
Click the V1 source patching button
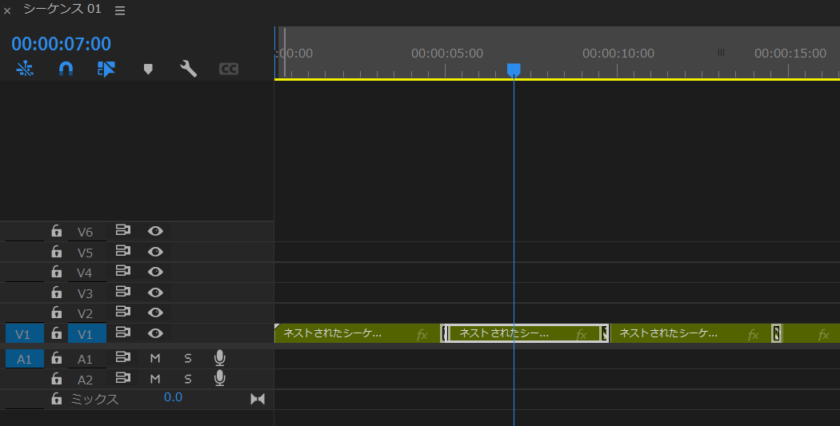coord(24,334)
